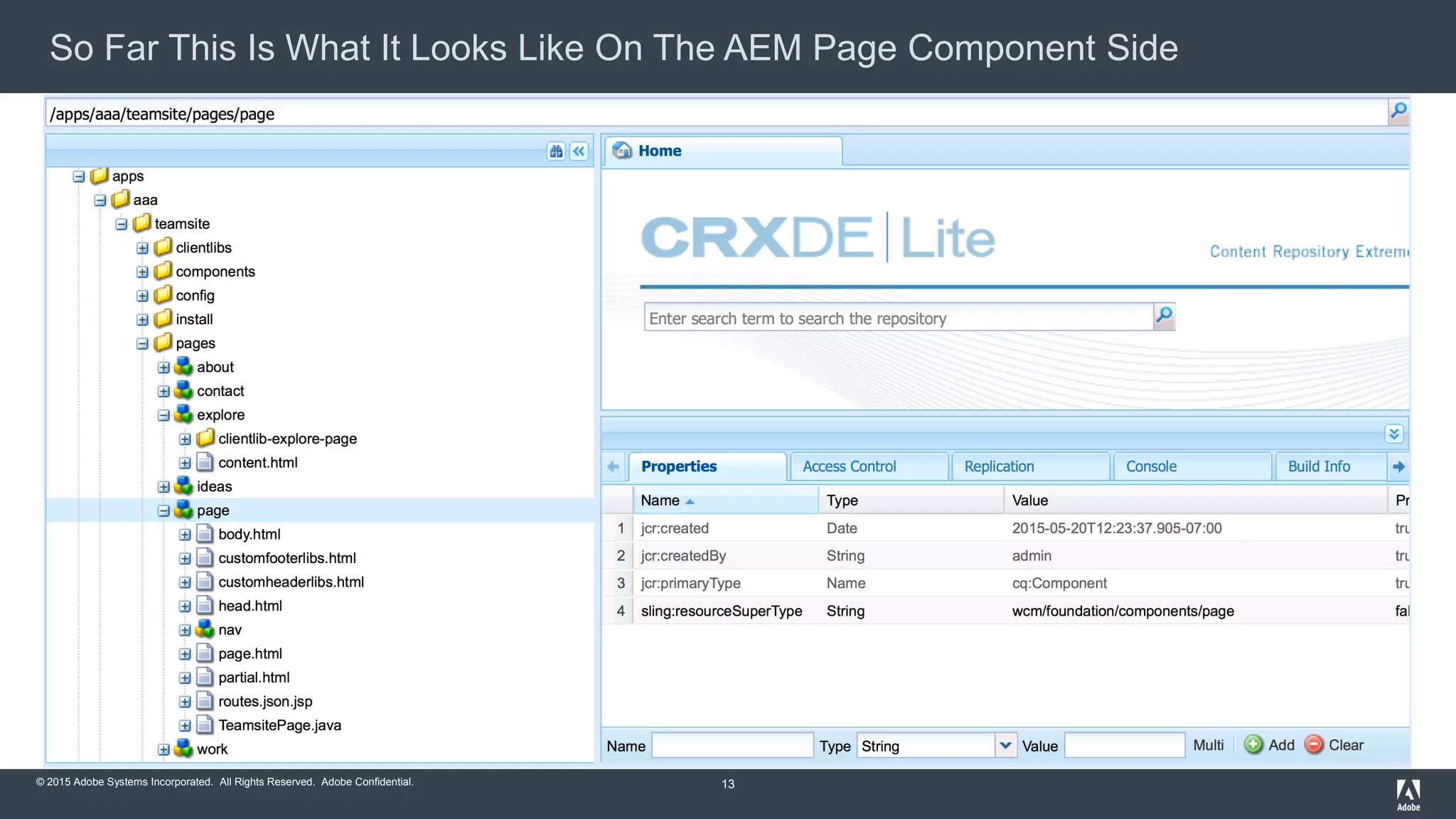The height and width of the screenshot is (819, 1456).
Task: Select the Home tab
Action: 724,151
